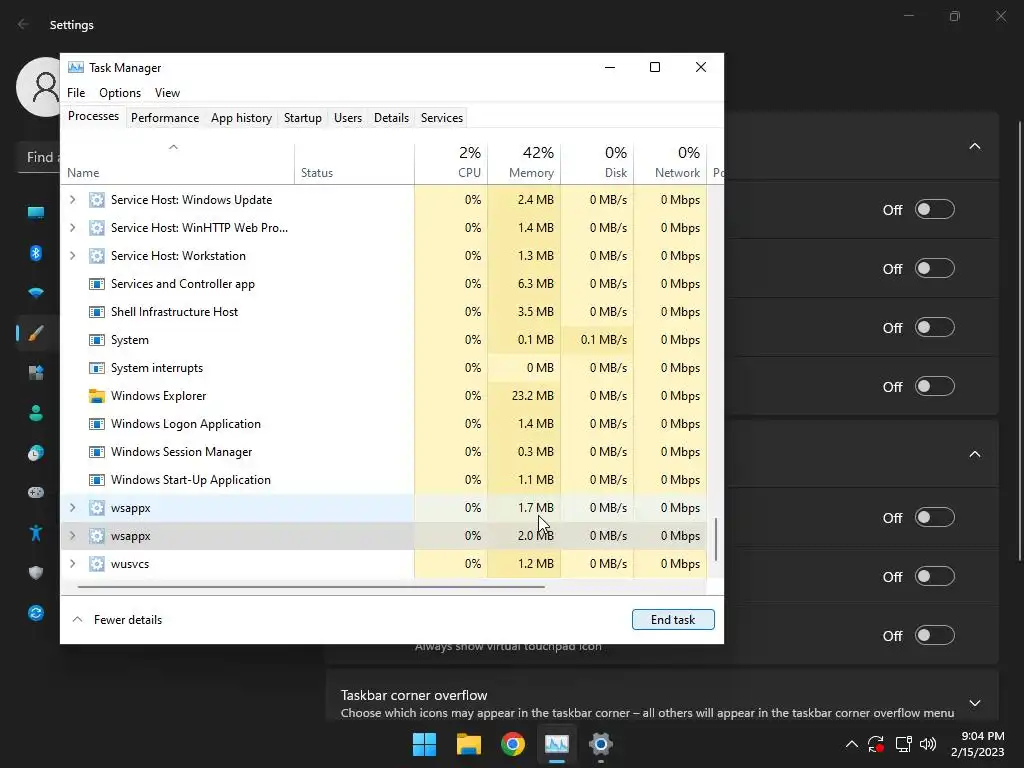Screen dimensions: 1024x768
Task: Switch to the Users tab
Action: (347, 118)
